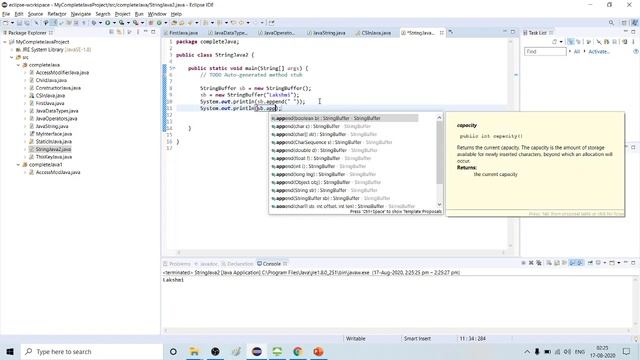Click the Open Perspective icon

[x=624, y=23]
